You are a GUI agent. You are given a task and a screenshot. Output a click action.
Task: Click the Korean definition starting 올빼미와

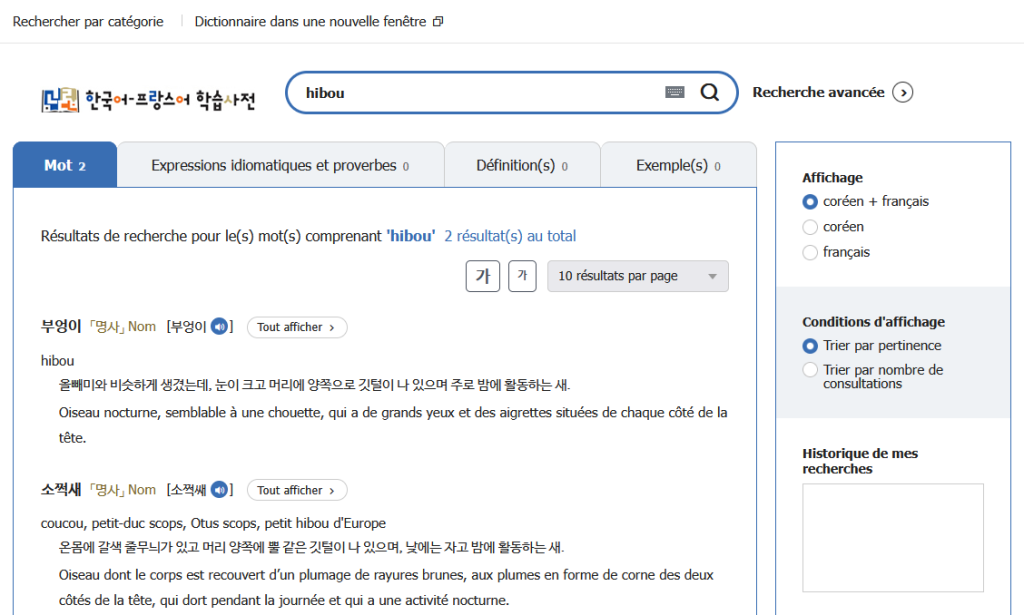click(x=314, y=385)
